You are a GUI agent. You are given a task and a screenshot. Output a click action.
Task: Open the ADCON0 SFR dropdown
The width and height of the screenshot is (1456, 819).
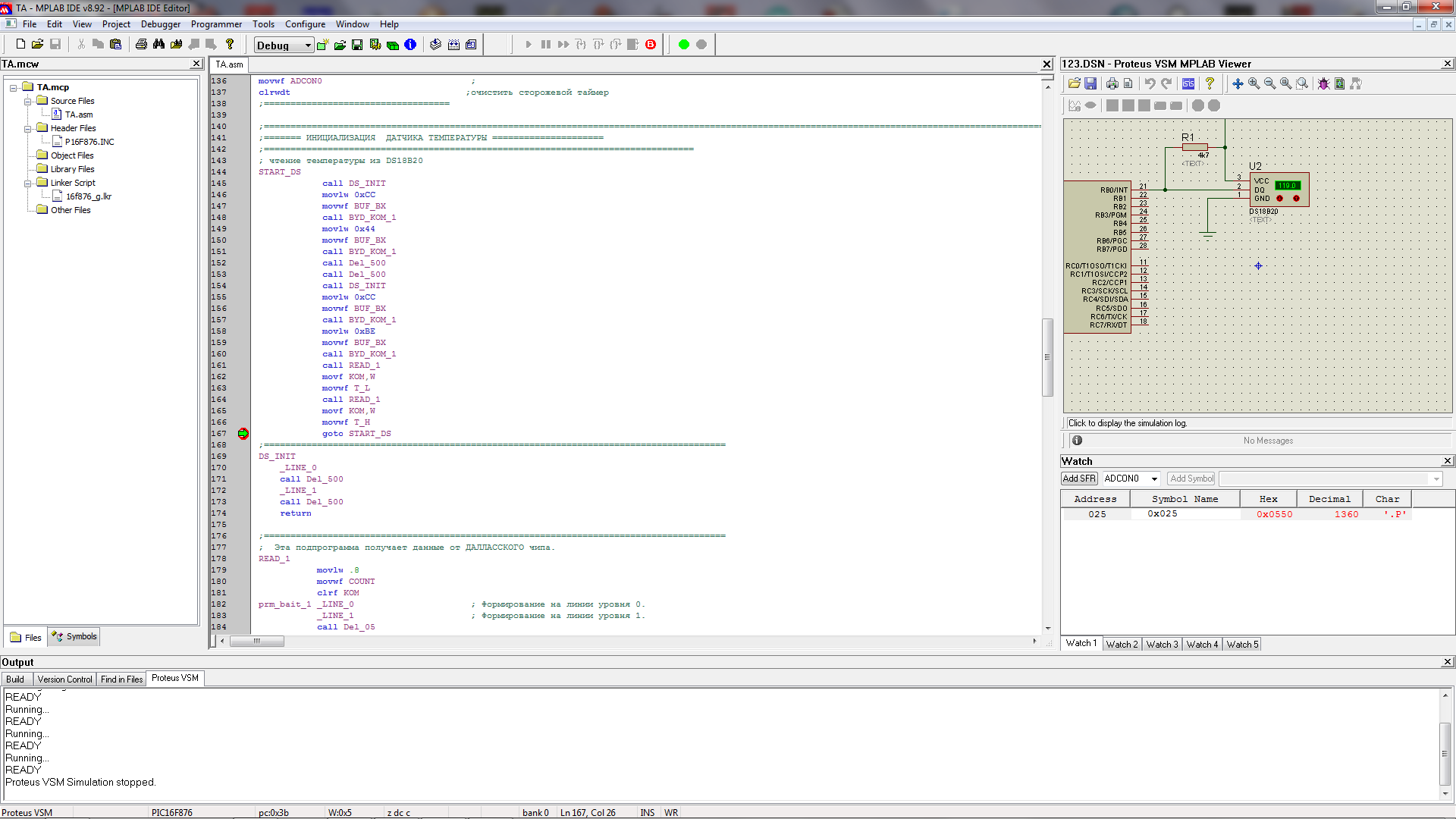tap(1154, 479)
